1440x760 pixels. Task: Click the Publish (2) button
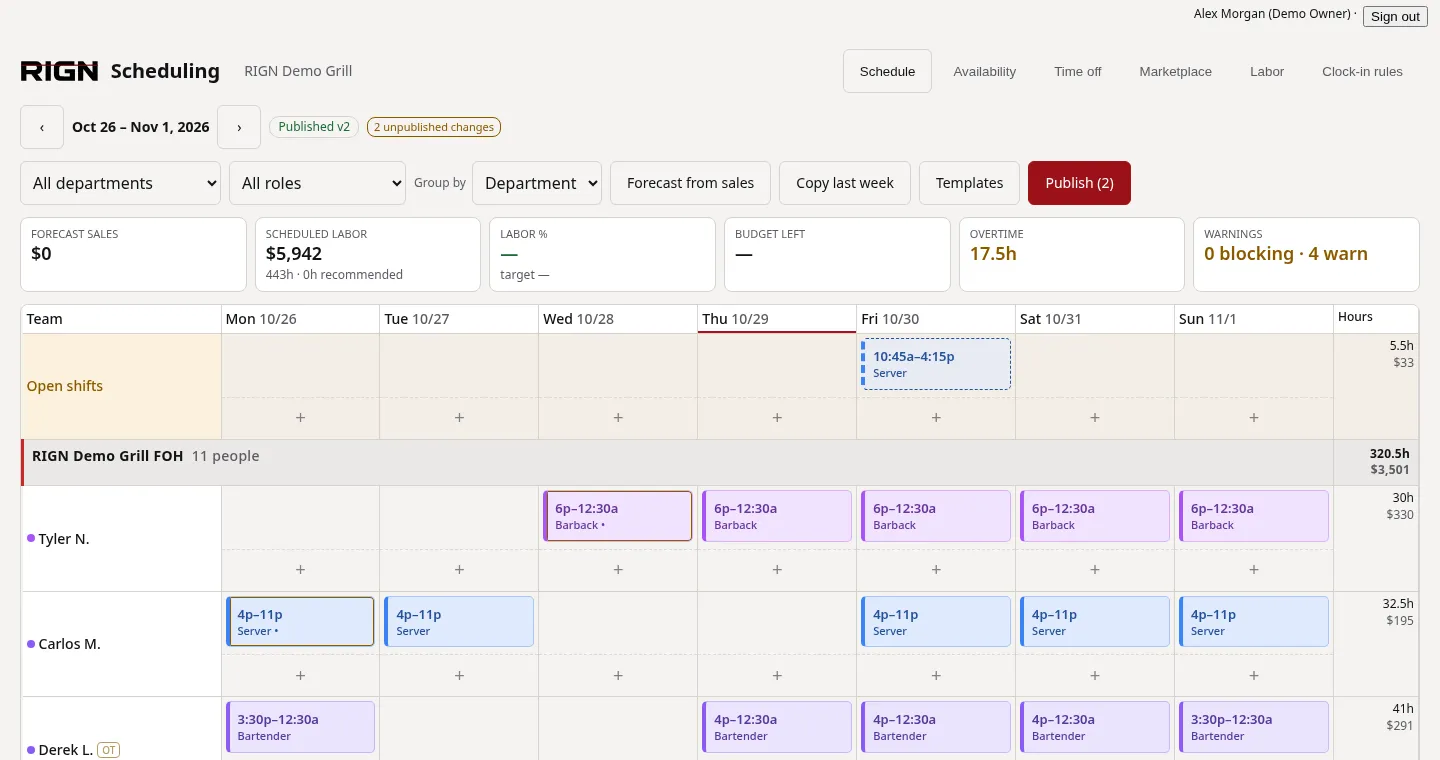tap(1079, 183)
